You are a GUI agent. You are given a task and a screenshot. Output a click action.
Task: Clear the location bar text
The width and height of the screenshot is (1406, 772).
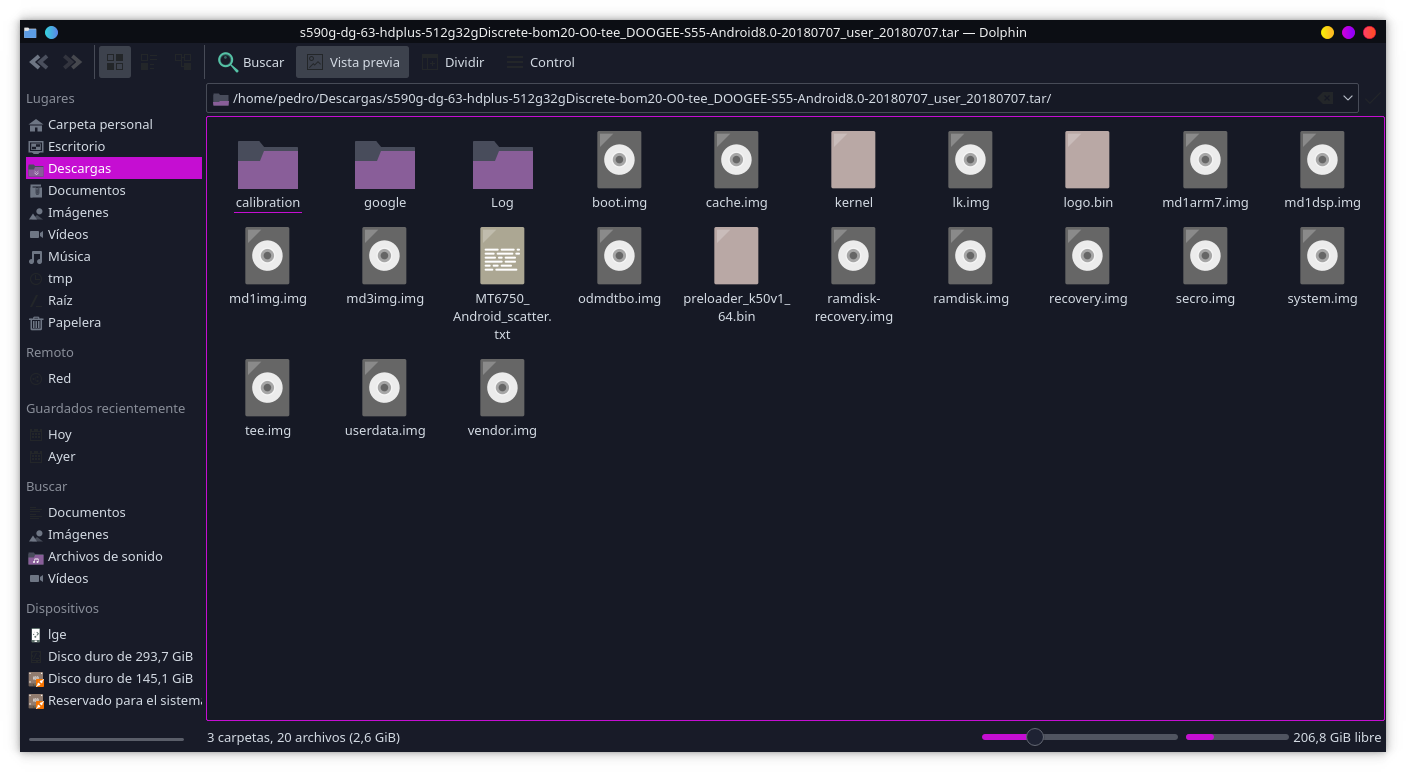1325,98
